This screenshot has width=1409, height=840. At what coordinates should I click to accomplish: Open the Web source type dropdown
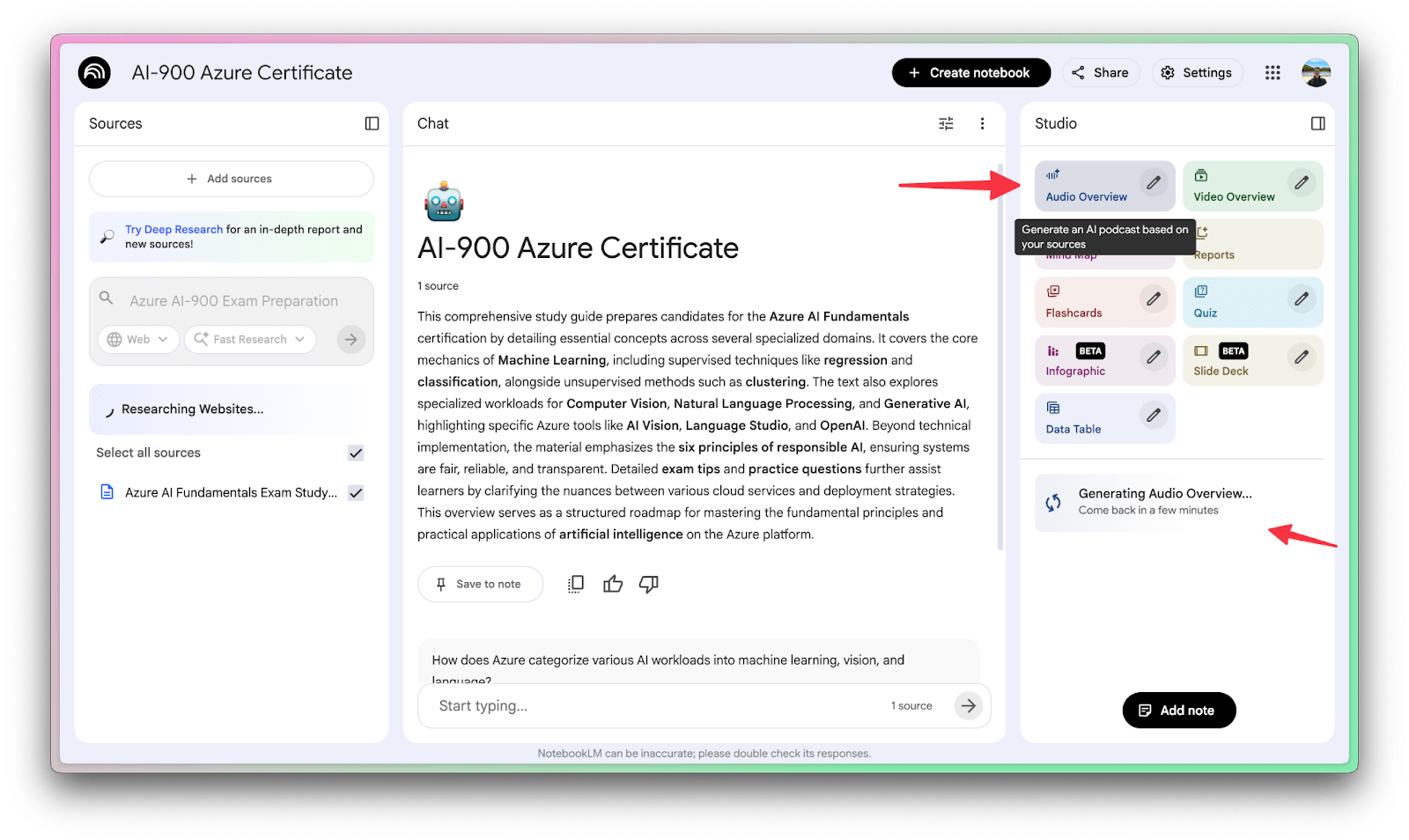click(x=138, y=339)
